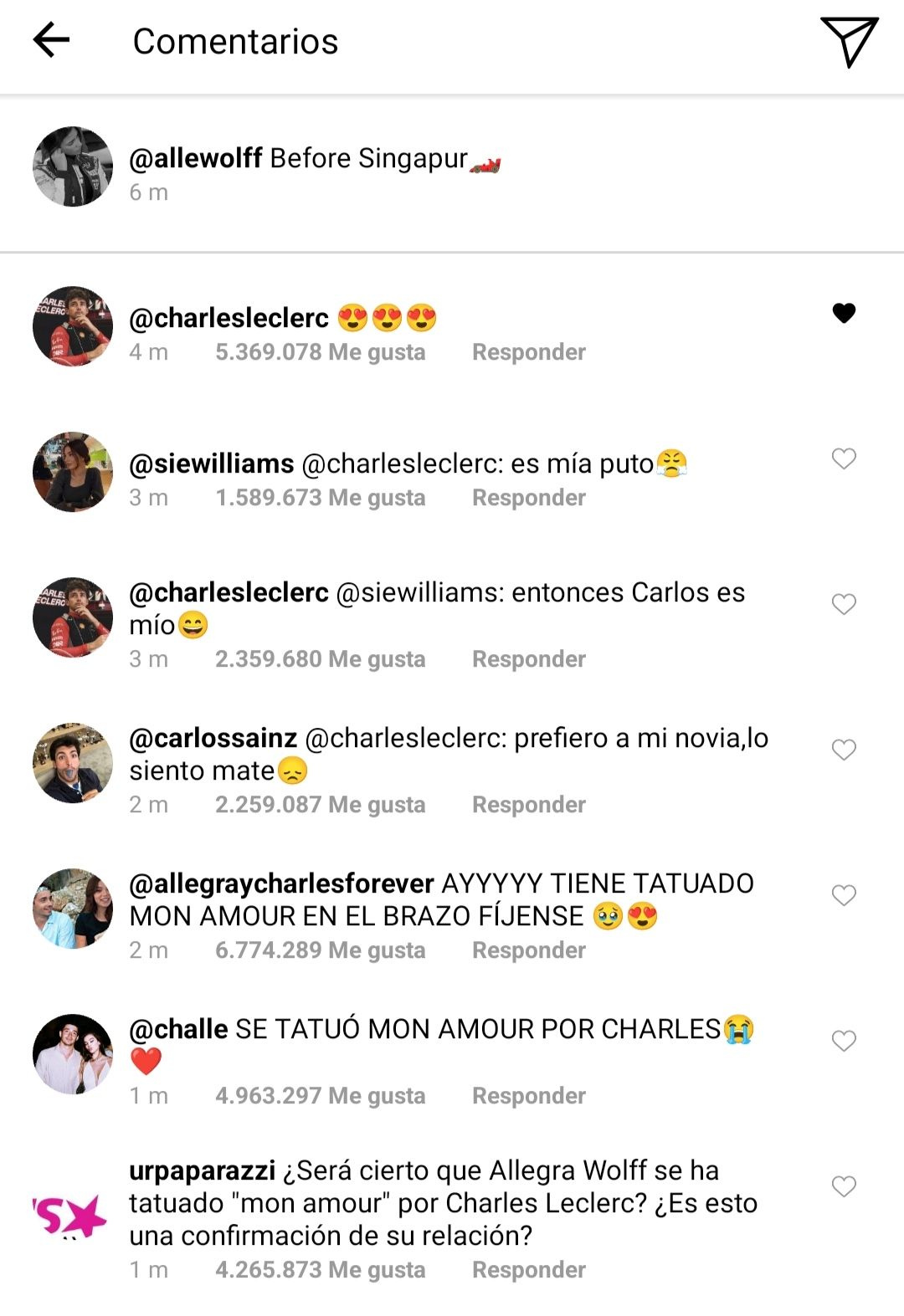Open the direct share paper plane icon
The height and width of the screenshot is (1316, 904).
pyautogui.click(x=849, y=40)
